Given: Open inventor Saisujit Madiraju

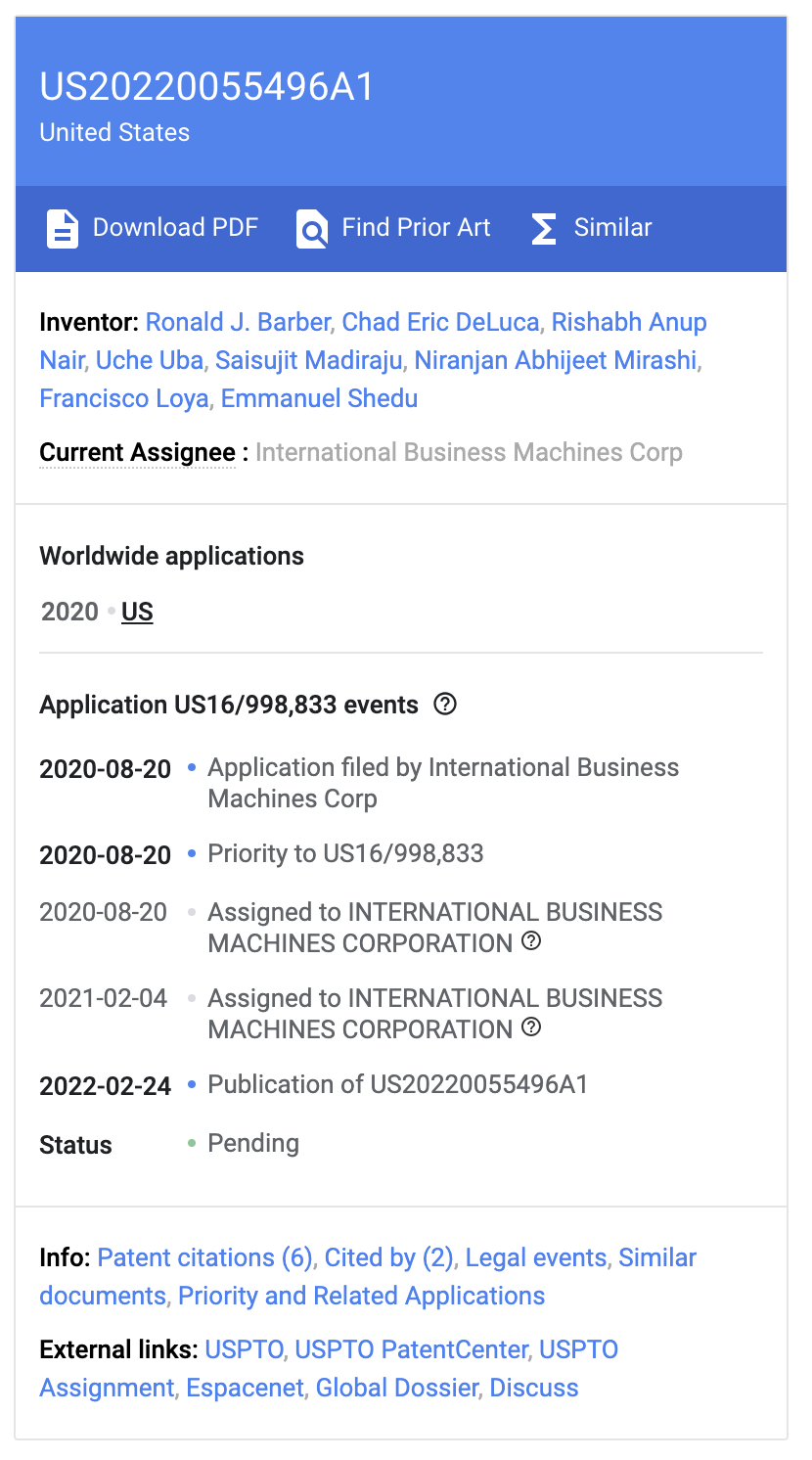Looking at the screenshot, I should point(309,360).
